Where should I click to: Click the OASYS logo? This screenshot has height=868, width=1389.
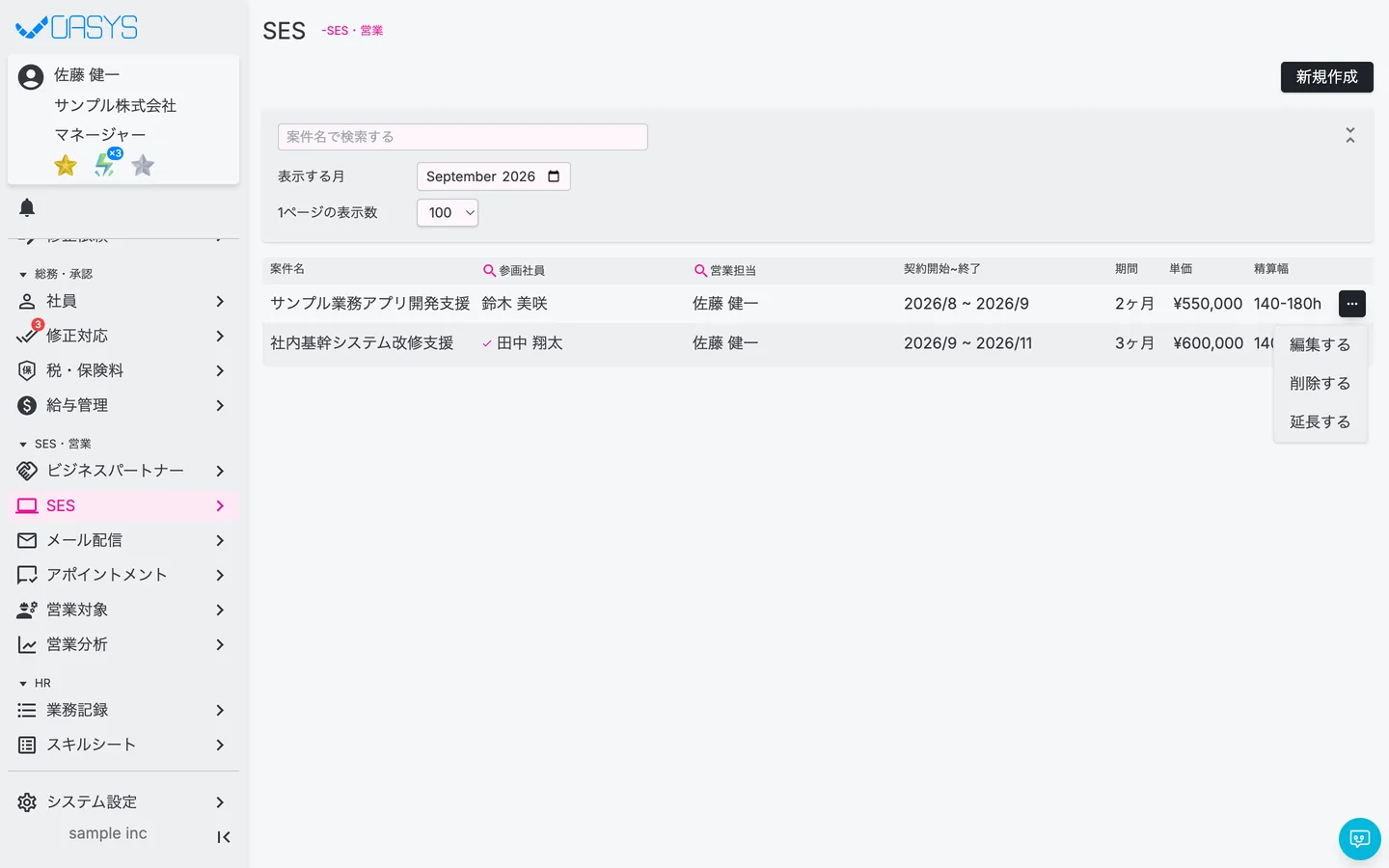coord(77,27)
